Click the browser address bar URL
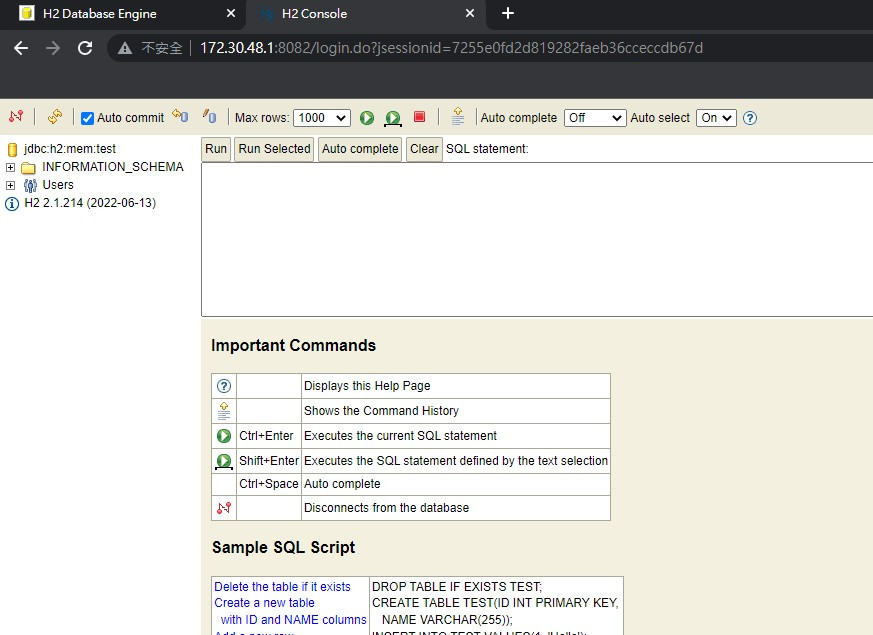The height and width of the screenshot is (635, 873). 451,48
